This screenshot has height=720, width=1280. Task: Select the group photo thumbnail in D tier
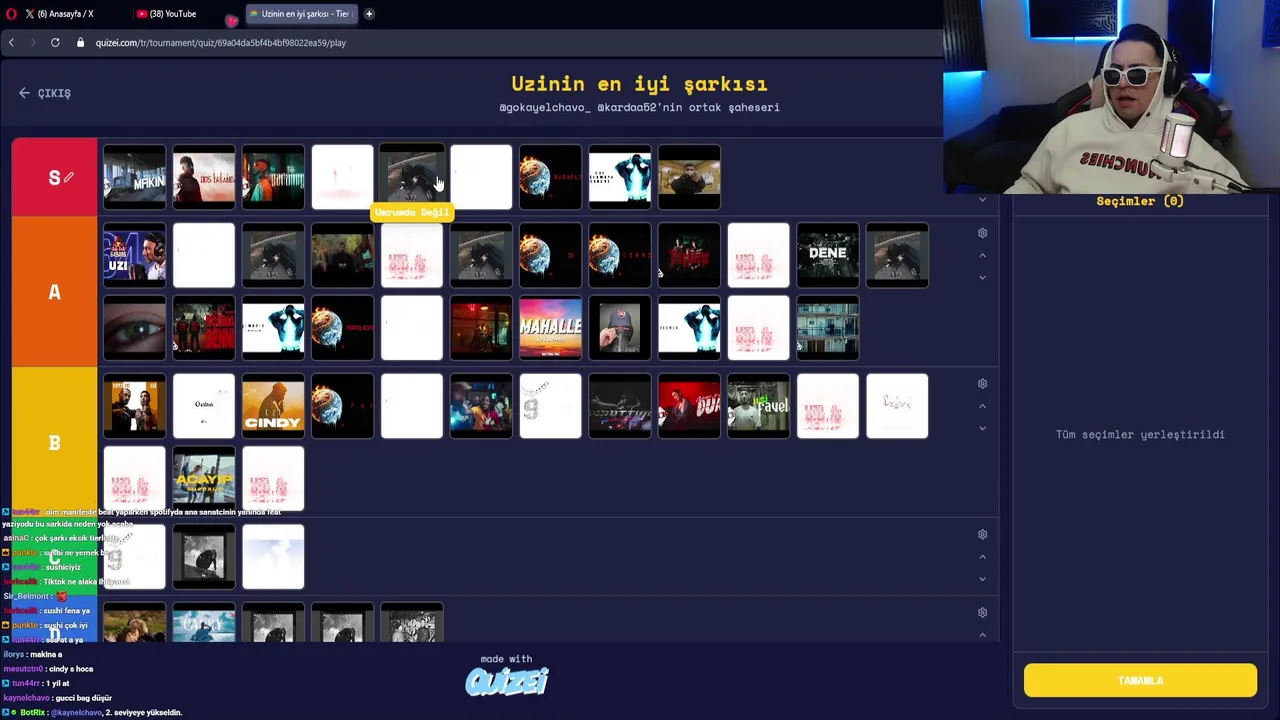tap(412, 622)
